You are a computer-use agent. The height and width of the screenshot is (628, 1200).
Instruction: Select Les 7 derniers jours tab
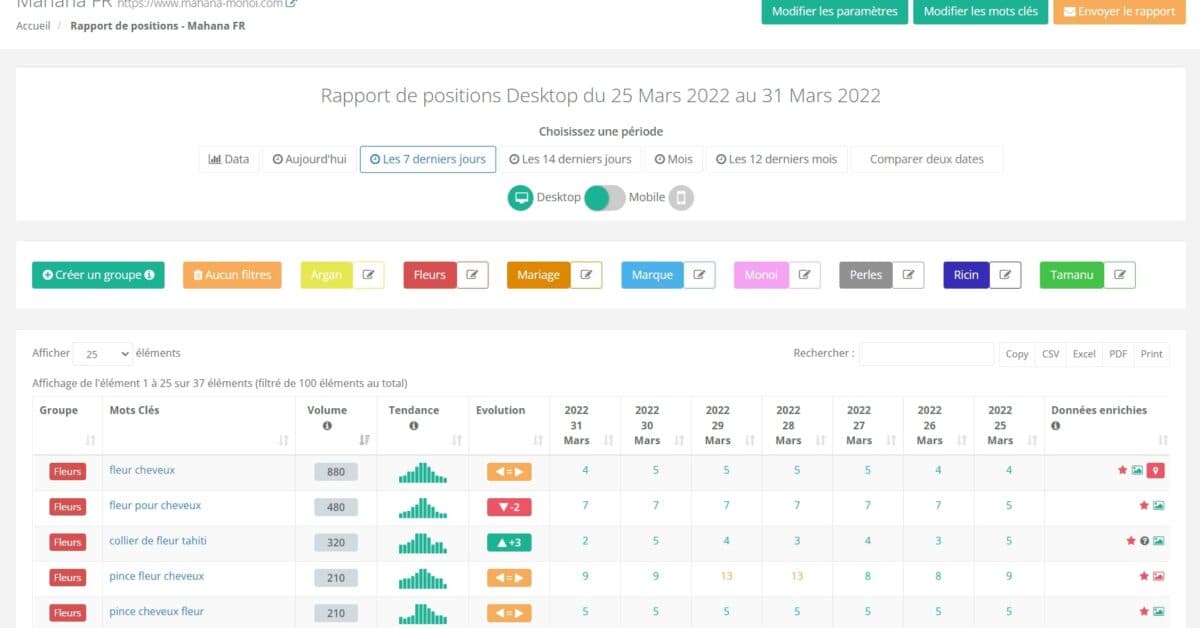pyautogui.click(x=428, y=159)
